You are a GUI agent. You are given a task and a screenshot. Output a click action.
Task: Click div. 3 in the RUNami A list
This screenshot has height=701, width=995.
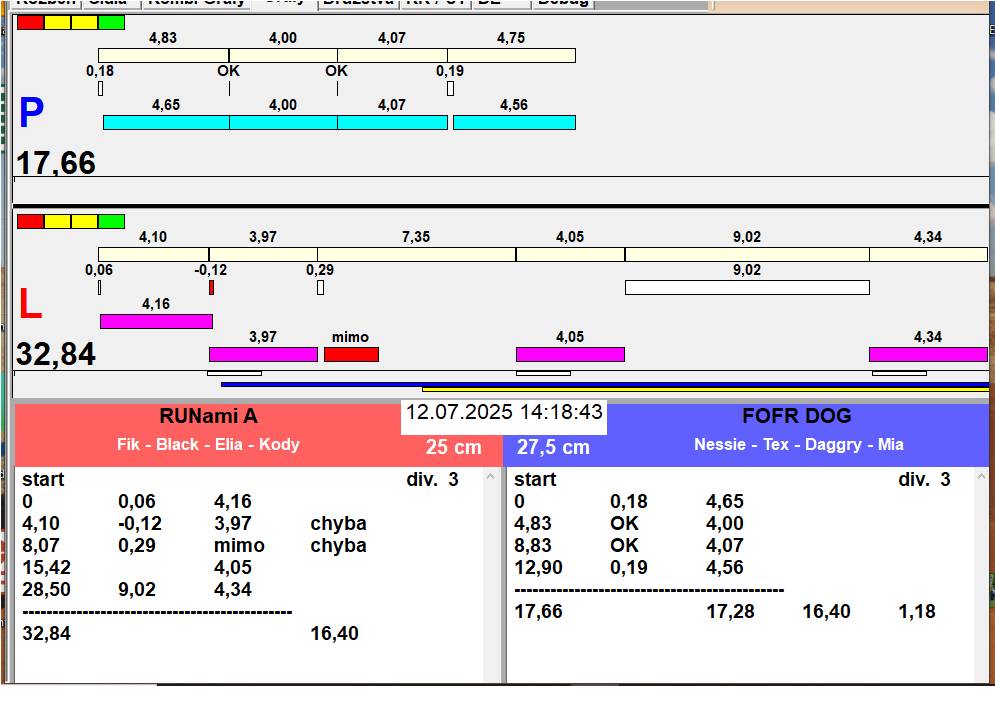(432, 479)
